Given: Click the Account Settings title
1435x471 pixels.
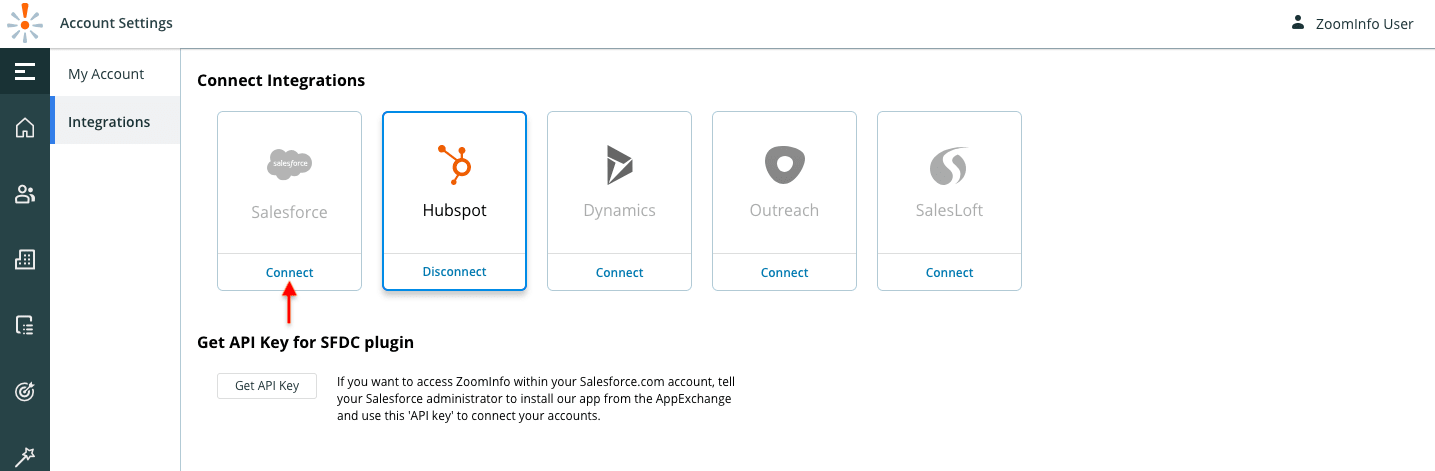Looking at the screenshot, I should point(116,23).
